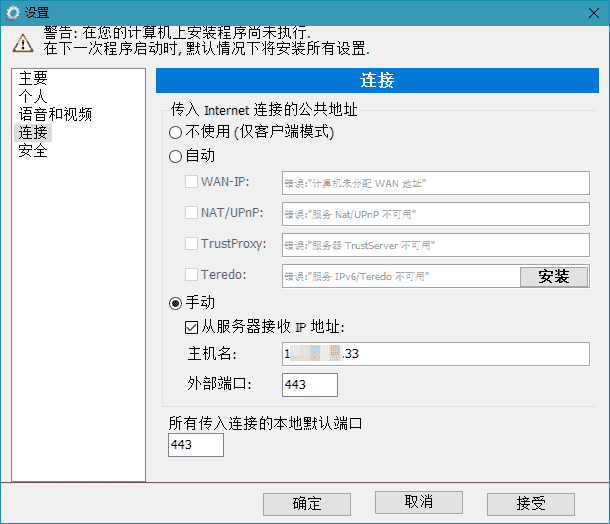The width and height of the screenshot is (610, 524).
Task: Select 连接 in the settings list
Action: coord(33,132)
